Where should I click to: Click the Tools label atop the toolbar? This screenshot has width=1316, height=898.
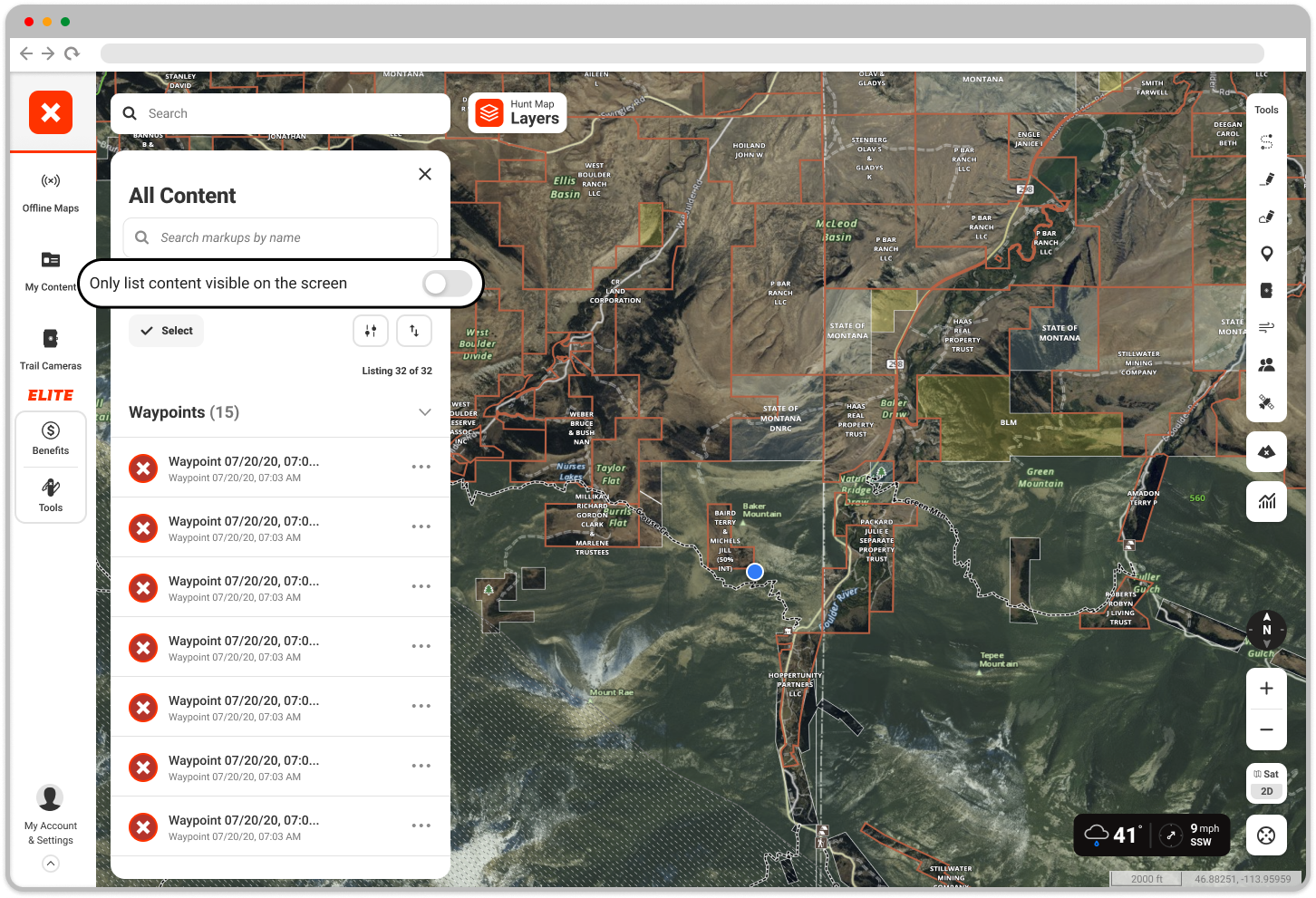[x=1267, y=110]
